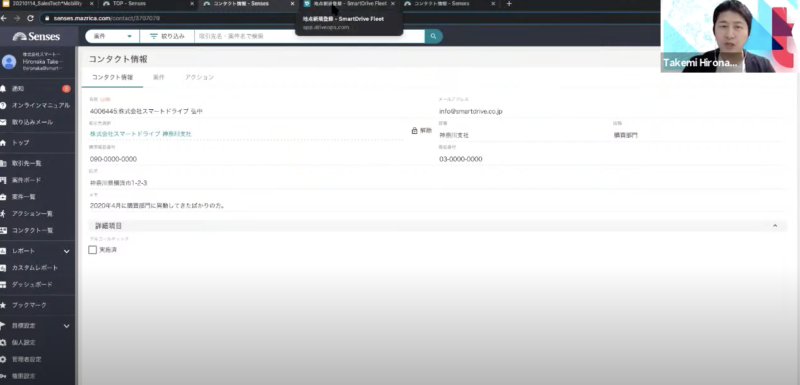Open the 案件 search type dropdown

coord(112,36)
